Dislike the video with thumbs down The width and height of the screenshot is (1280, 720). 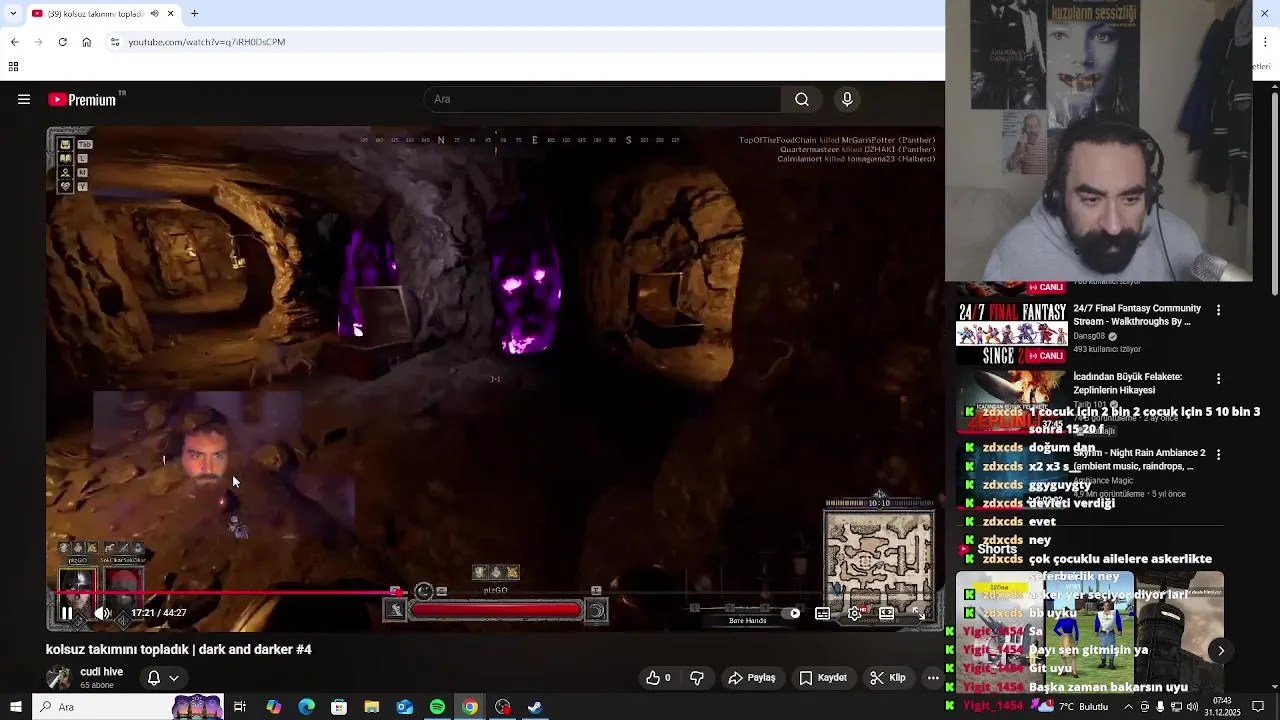pos(697,677)
